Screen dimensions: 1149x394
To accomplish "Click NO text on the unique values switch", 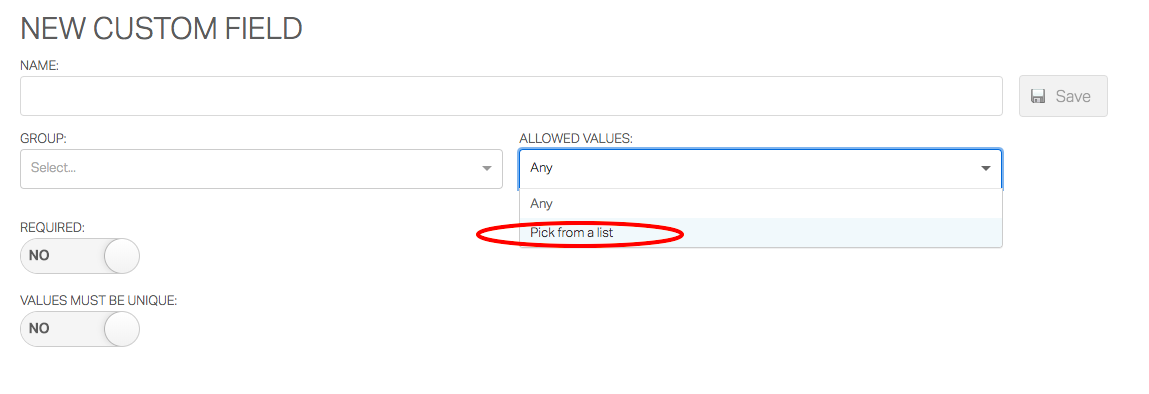I will (39, 329).
